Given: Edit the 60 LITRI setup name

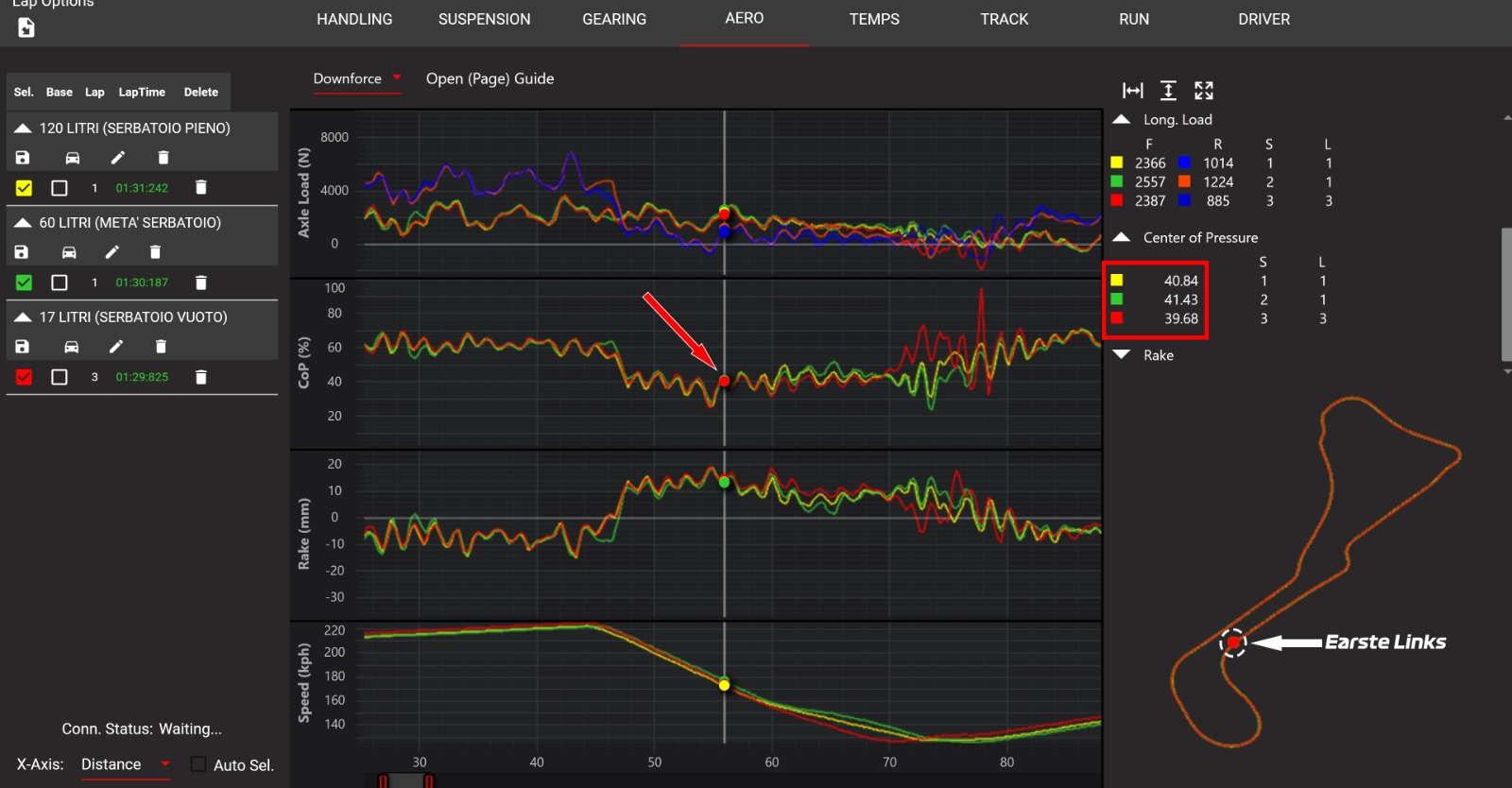Looking at the screenshot, I should coord(112,252).
